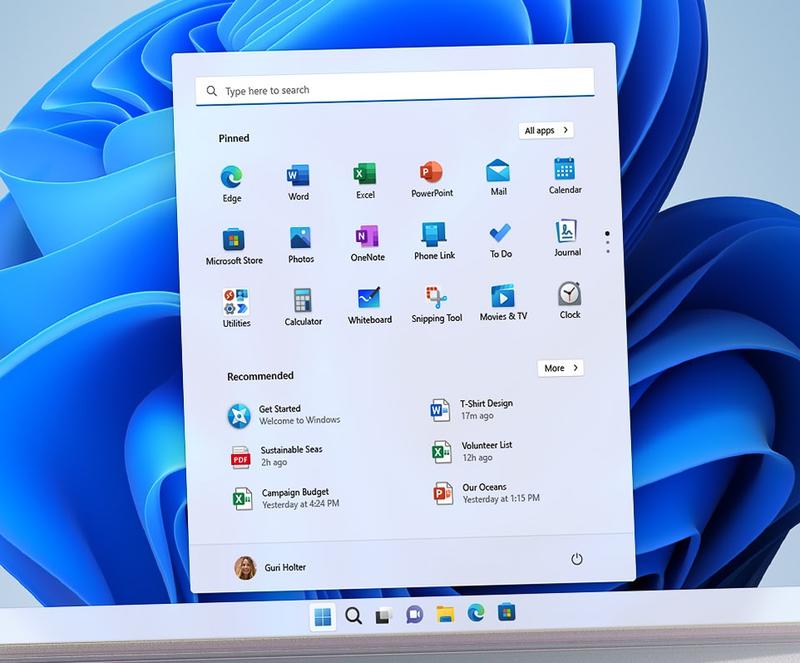Open Search from the taskbar
800x663 pixels.
click(x=353, y=616)
